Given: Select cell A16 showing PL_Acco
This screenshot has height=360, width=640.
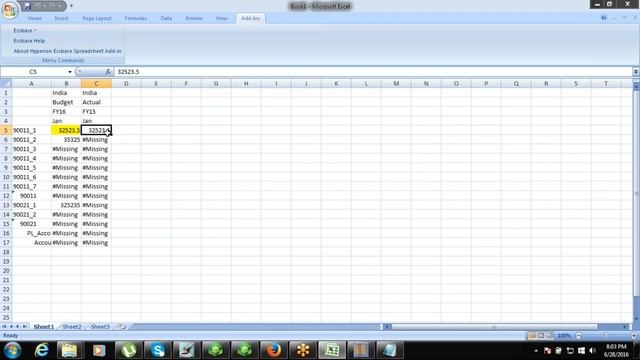Looking at the screenshot, I should 31,233.
